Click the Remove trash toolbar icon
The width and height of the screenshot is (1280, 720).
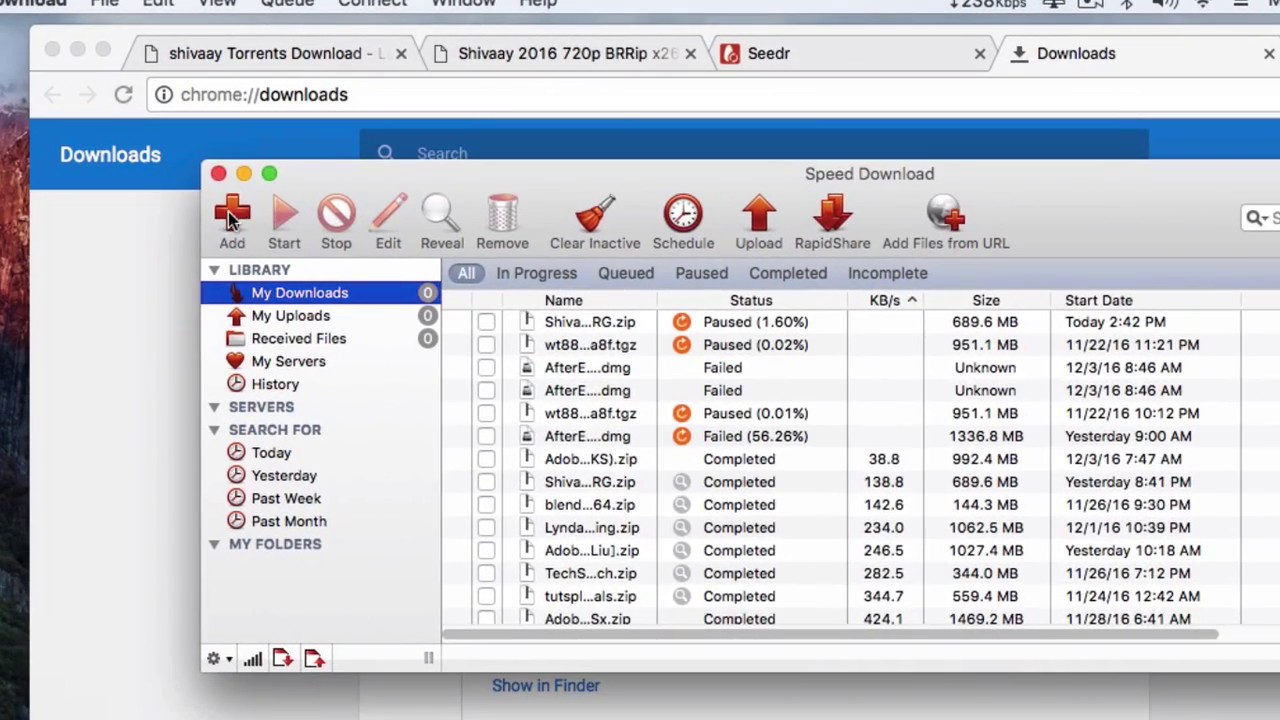[502, 213]
